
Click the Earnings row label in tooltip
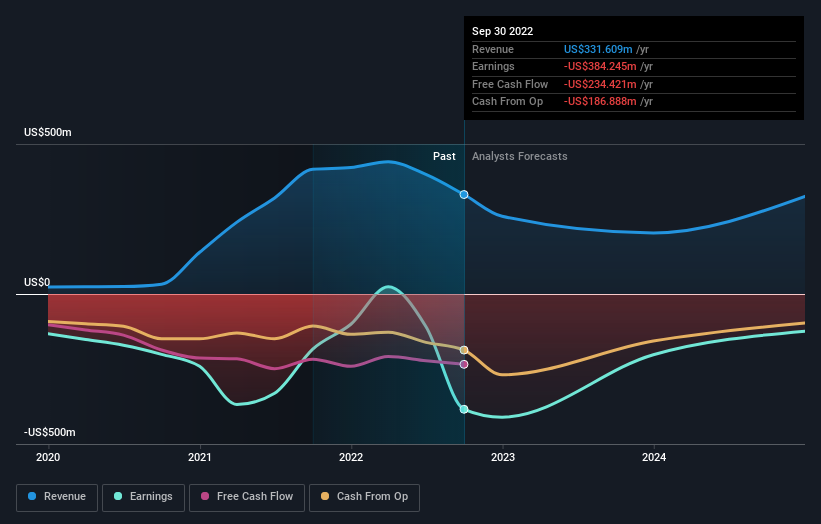[x=493, y=66]
